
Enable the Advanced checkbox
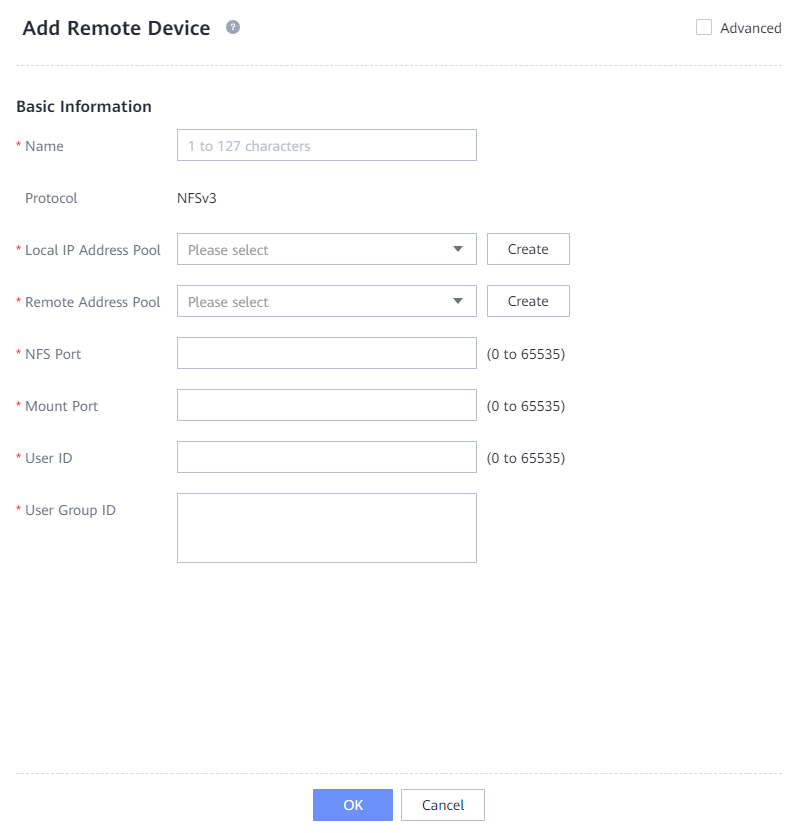pos(704,28)
